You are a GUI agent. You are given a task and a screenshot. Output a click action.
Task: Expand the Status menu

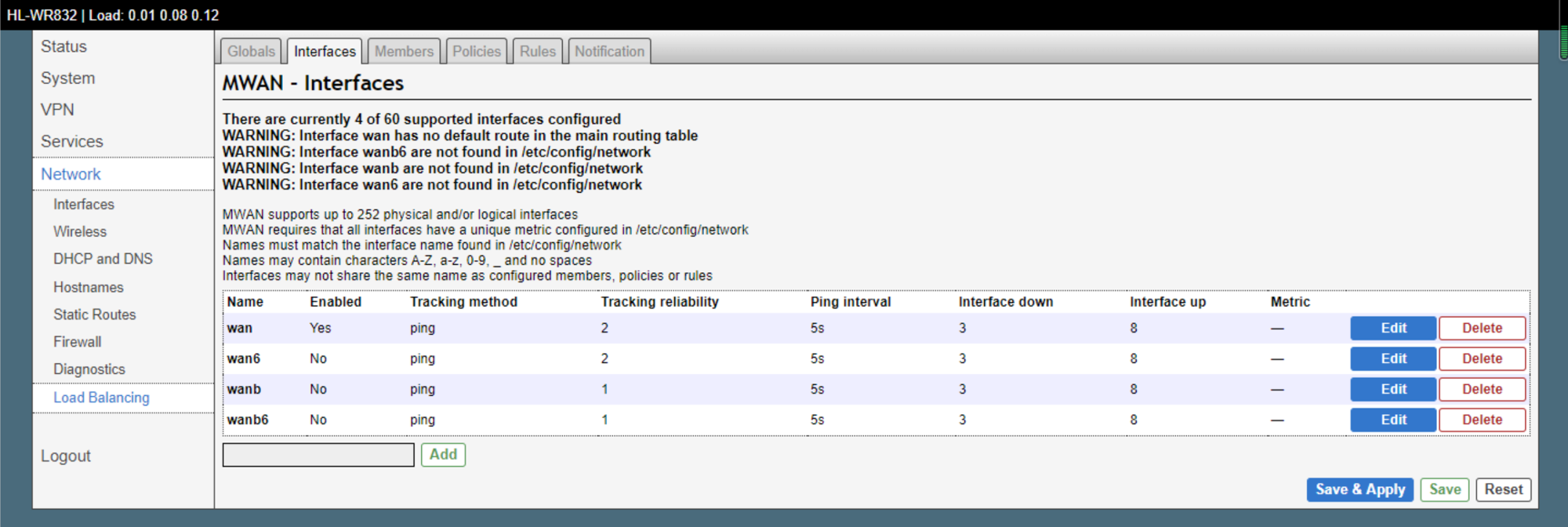pos(64,46)
